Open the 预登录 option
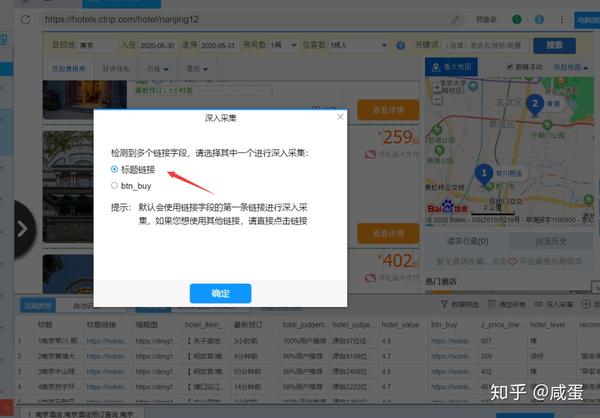The image size is (600, 418). click(x=486, y=19)
